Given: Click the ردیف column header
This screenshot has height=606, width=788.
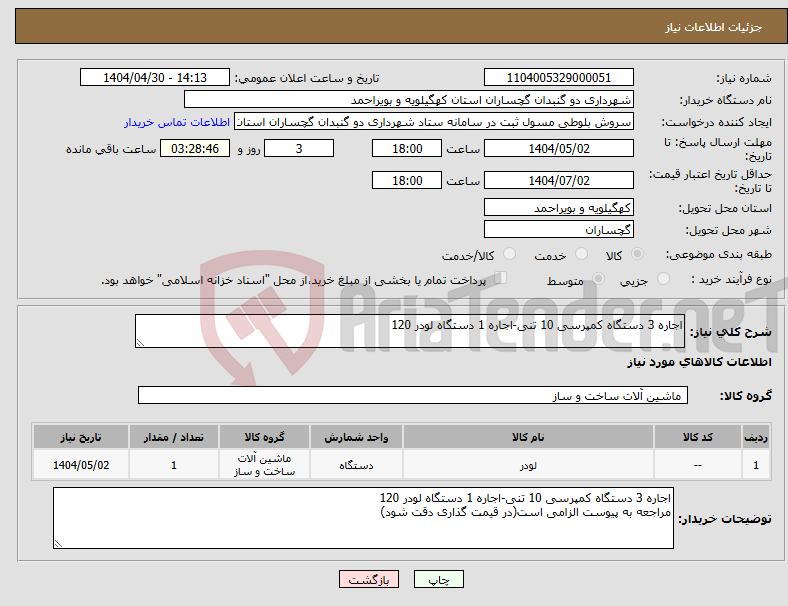Looking at the screenshot, I should (755, 437).
